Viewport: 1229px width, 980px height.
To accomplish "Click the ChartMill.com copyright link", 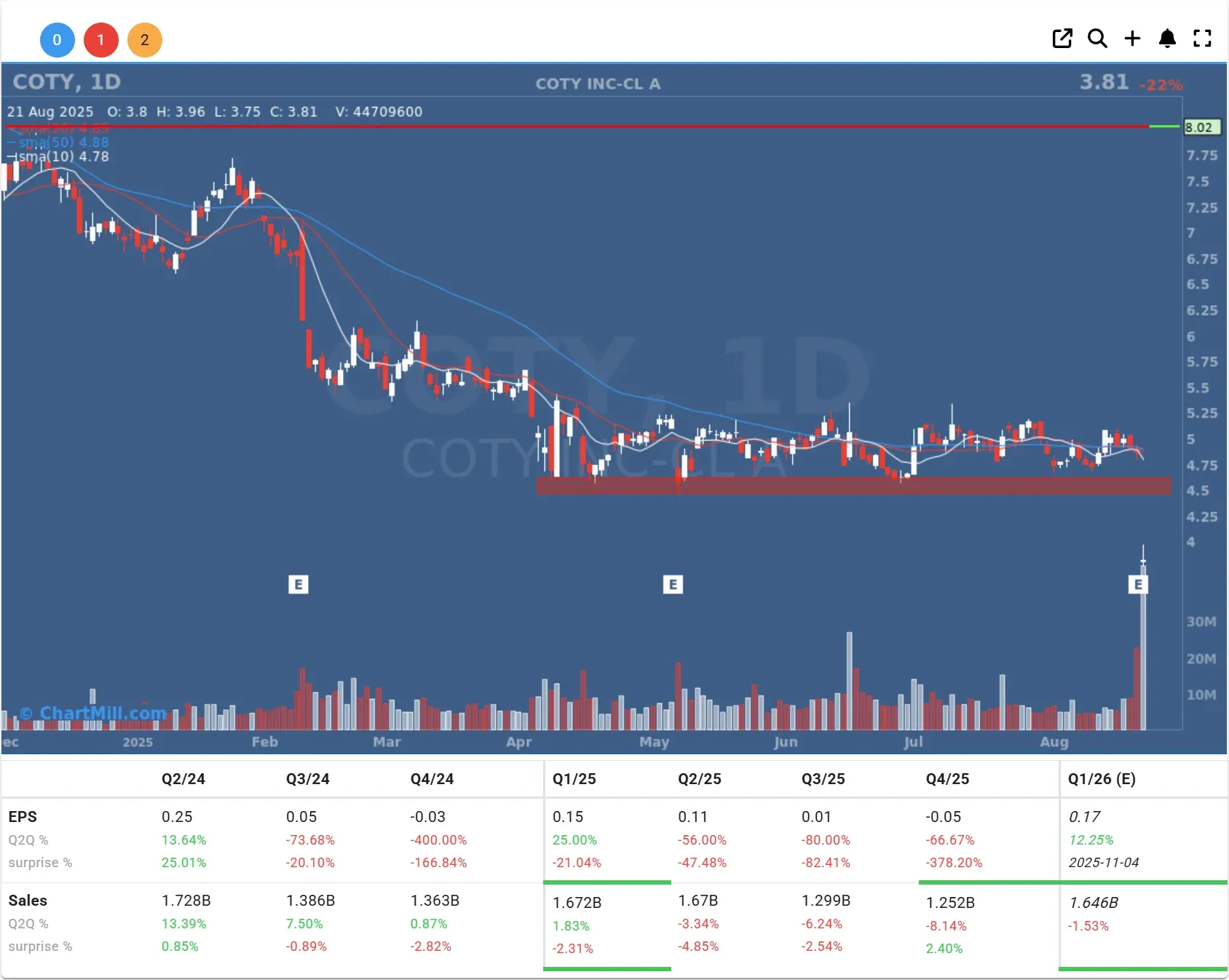I will (x=93, y=713).
